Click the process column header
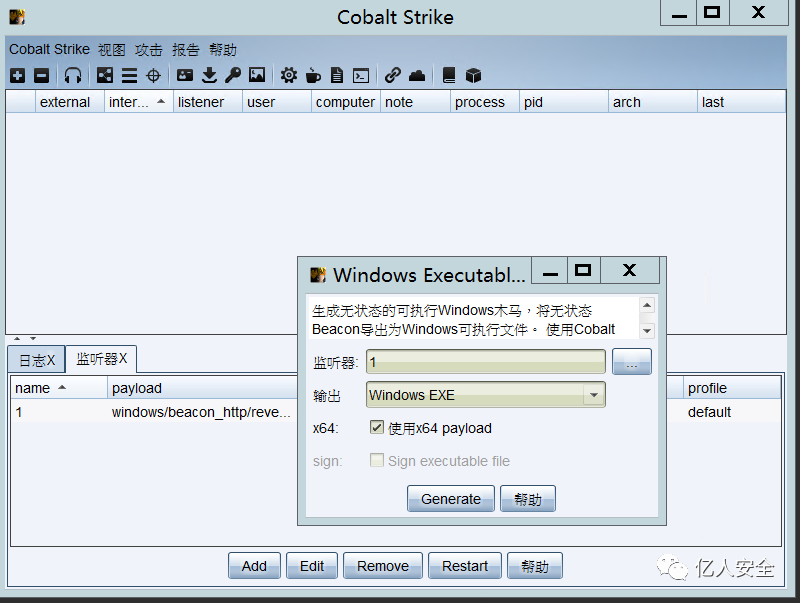The image size is (800, 603). pos(485,102)
